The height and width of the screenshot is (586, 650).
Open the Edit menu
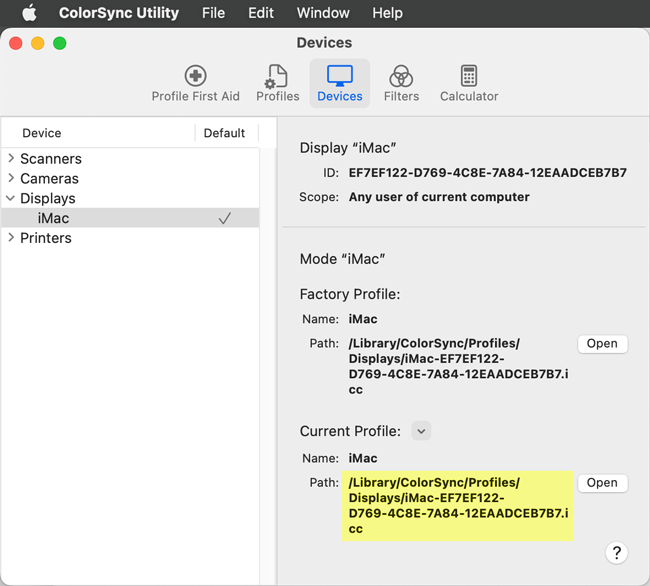(261, 13)
